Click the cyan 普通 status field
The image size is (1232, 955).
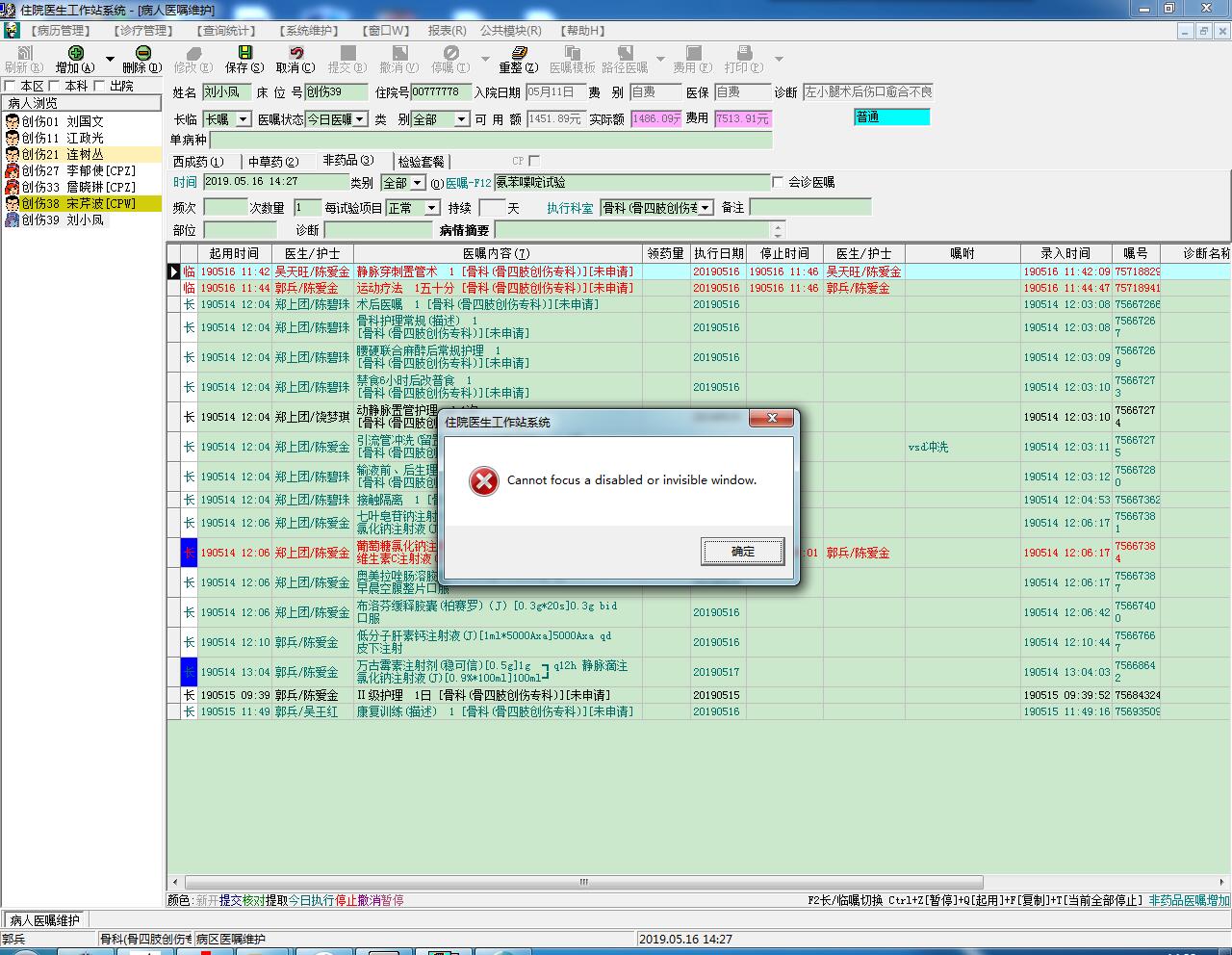click(x=891, y=117)
